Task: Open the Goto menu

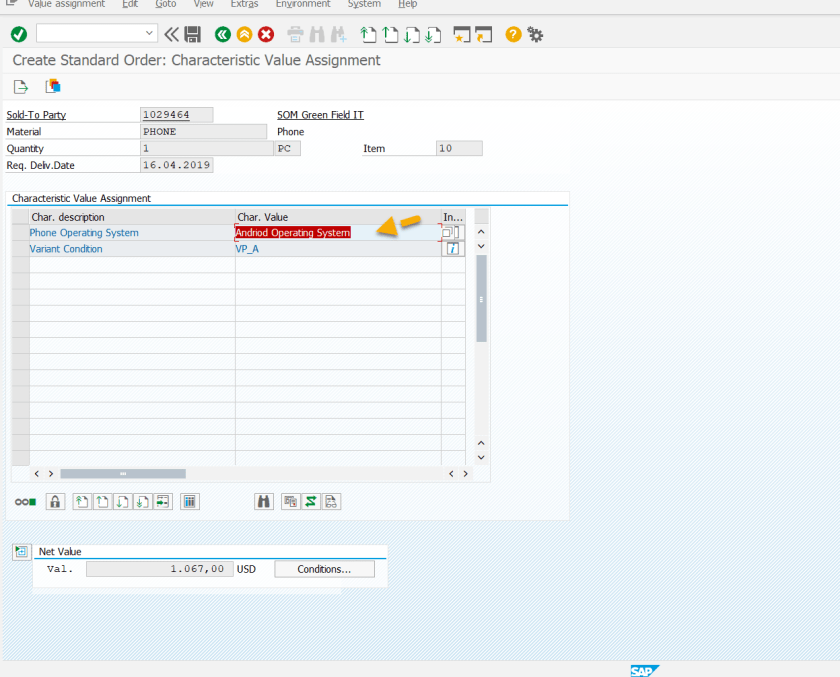Action: (x=166, y=4)
